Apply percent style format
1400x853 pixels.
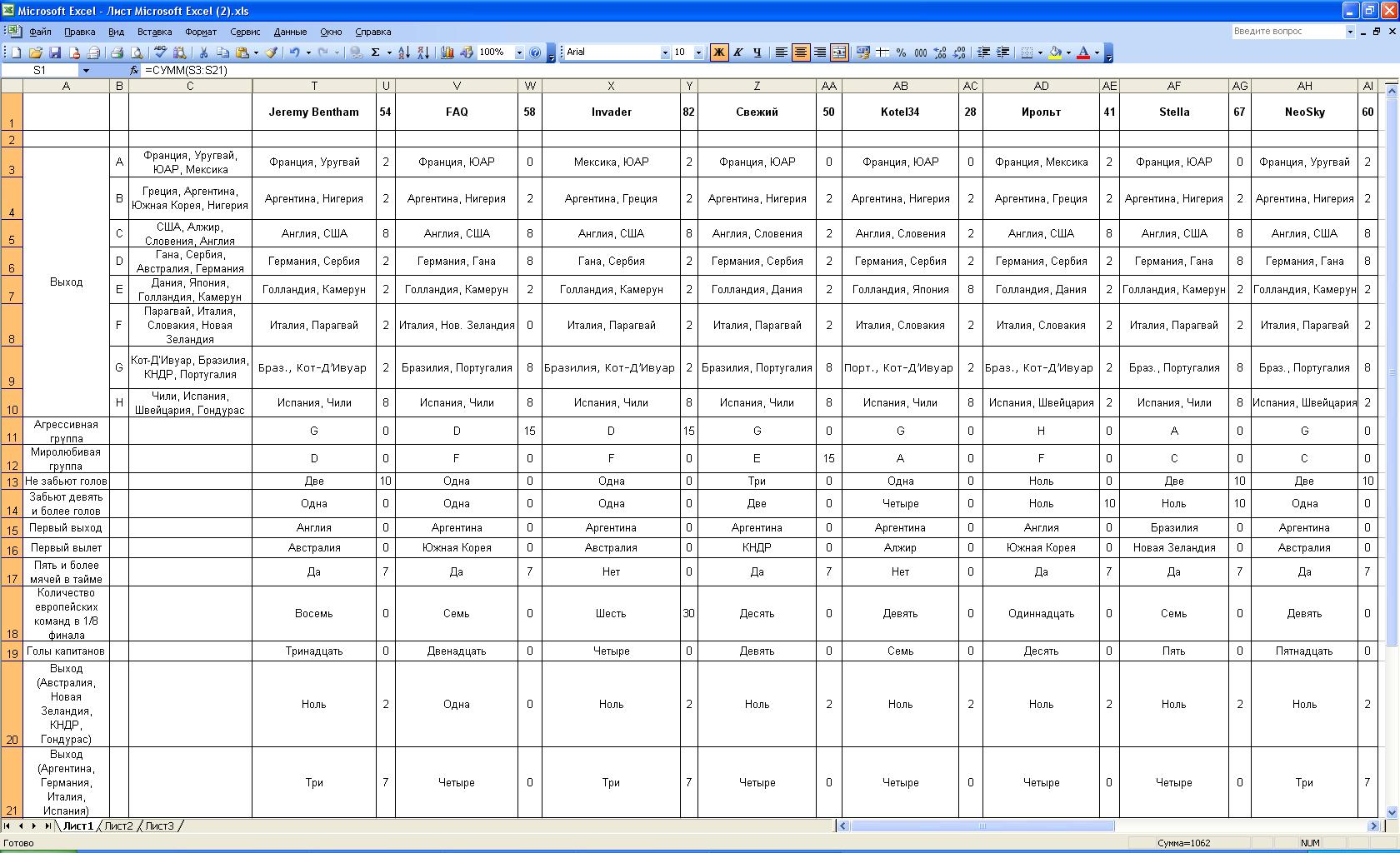901,52
